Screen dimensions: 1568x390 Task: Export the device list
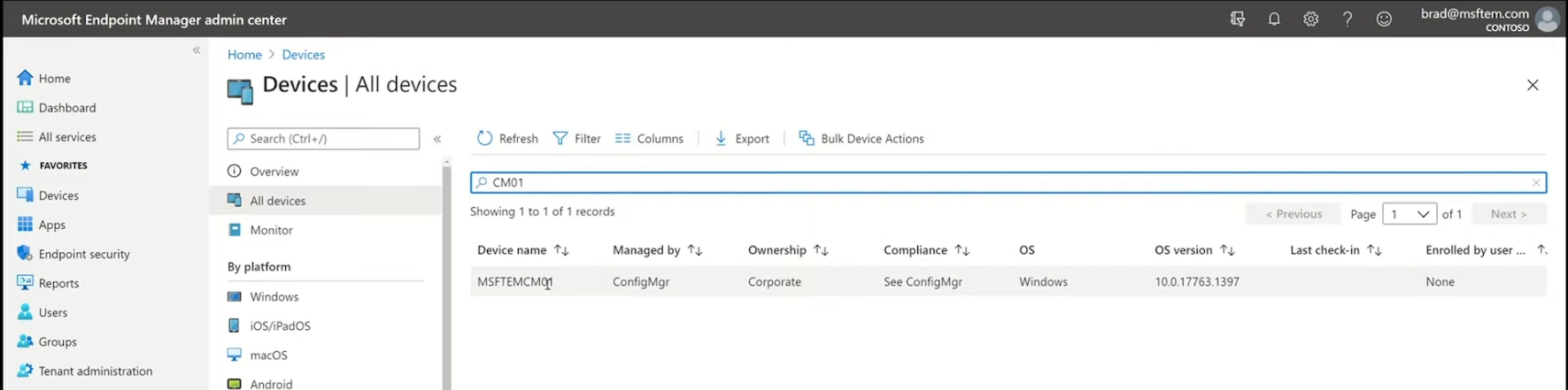[742, 138]
